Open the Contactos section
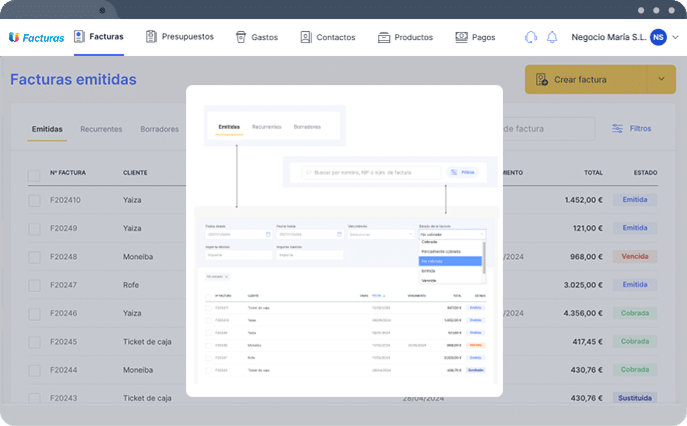The height and width of the screenshot is (426, 687). [328, 37]
